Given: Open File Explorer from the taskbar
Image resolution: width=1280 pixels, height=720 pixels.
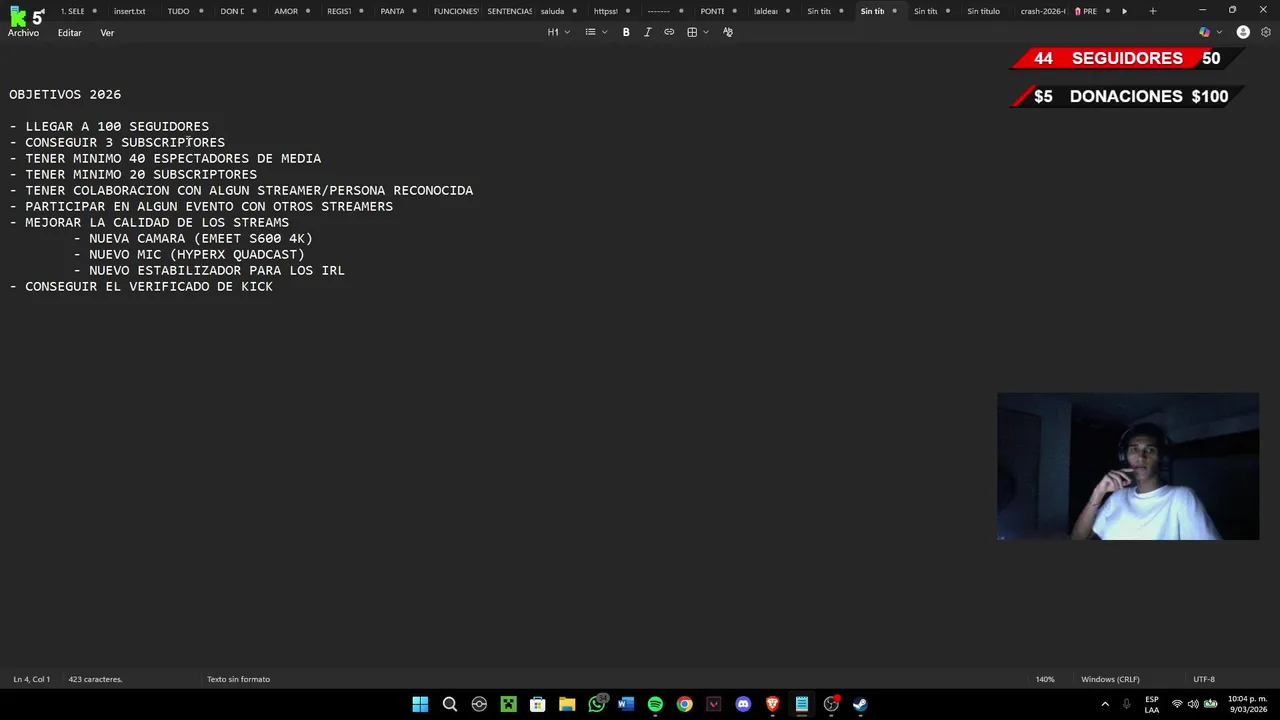Looking at the screenshot, I should click(x=567, y=704).
